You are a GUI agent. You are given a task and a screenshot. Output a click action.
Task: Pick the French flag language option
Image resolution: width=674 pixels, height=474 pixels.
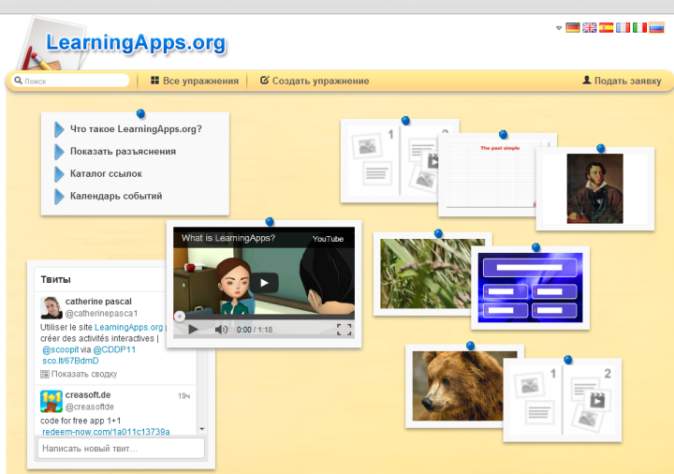623,28
